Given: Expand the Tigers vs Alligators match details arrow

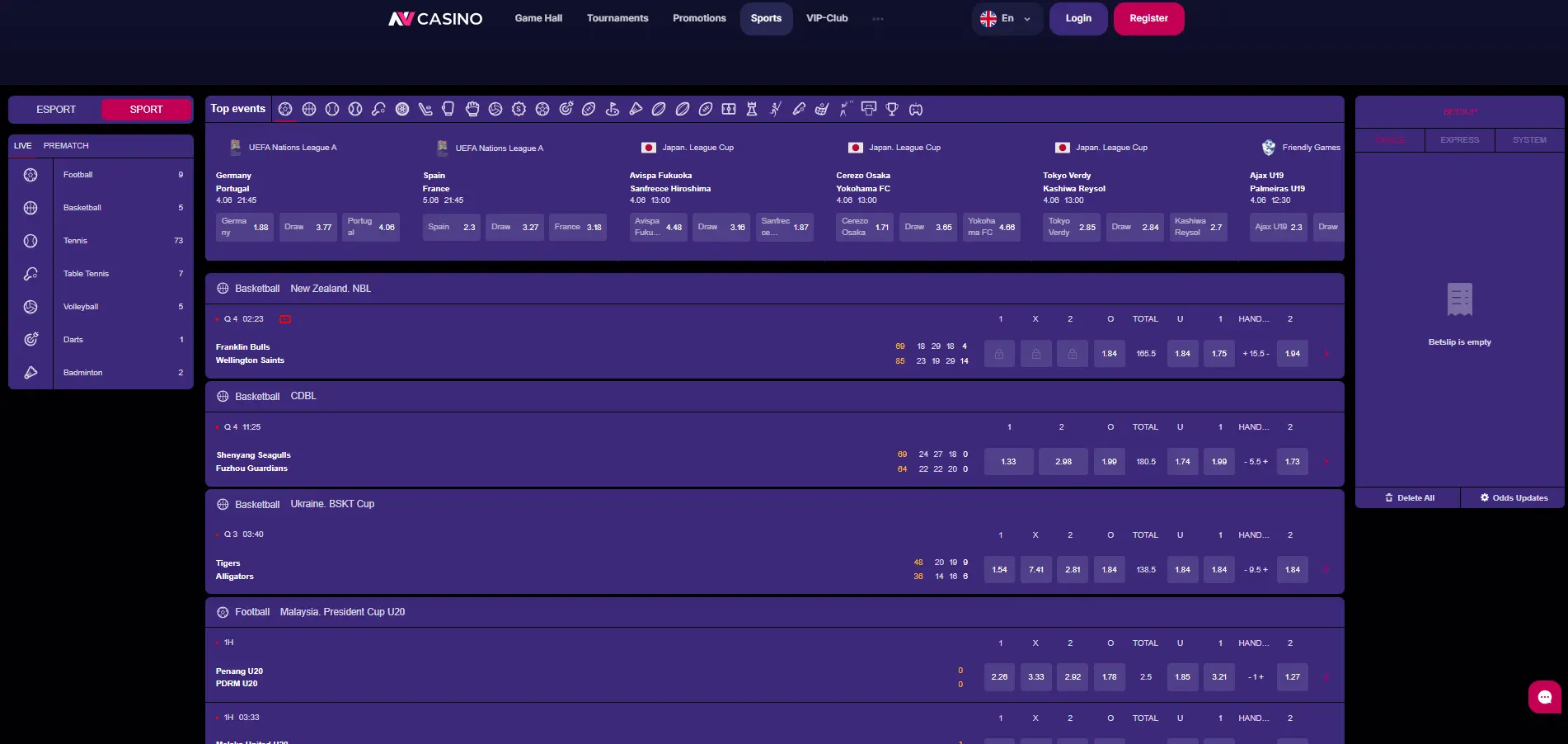Looking at the screenshot, I should coord(1326,569).
